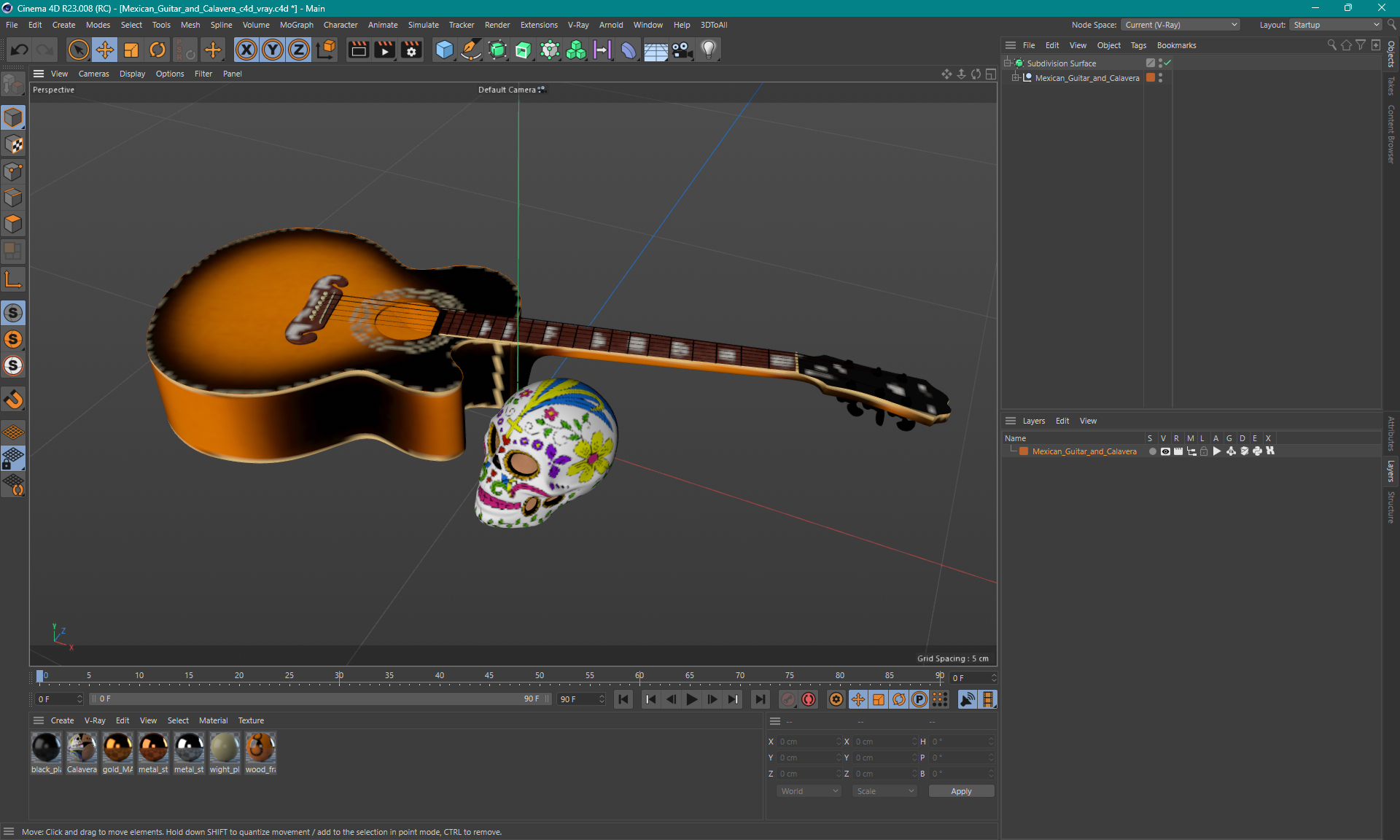This screenshot has height=840, width=1400.
Task: Switch to Model mode in left sidebar
Action: [x=13, y=117]
